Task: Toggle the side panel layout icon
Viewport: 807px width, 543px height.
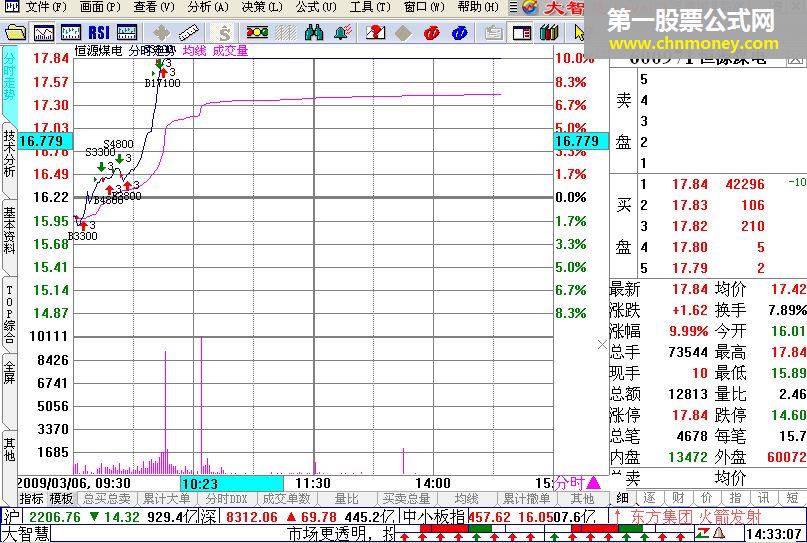Action: pyautogui.click(x=522, y=33)
